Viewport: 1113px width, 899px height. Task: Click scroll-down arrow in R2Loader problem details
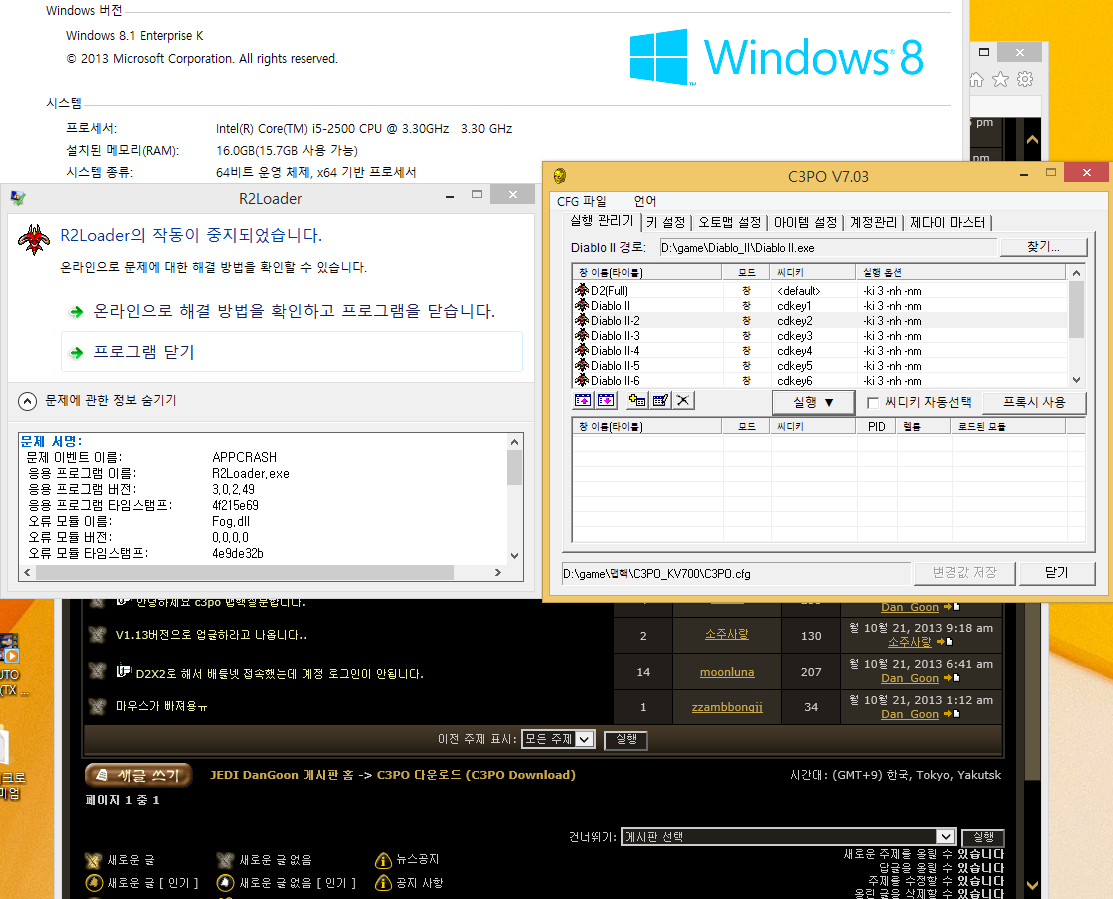(515, 556)
